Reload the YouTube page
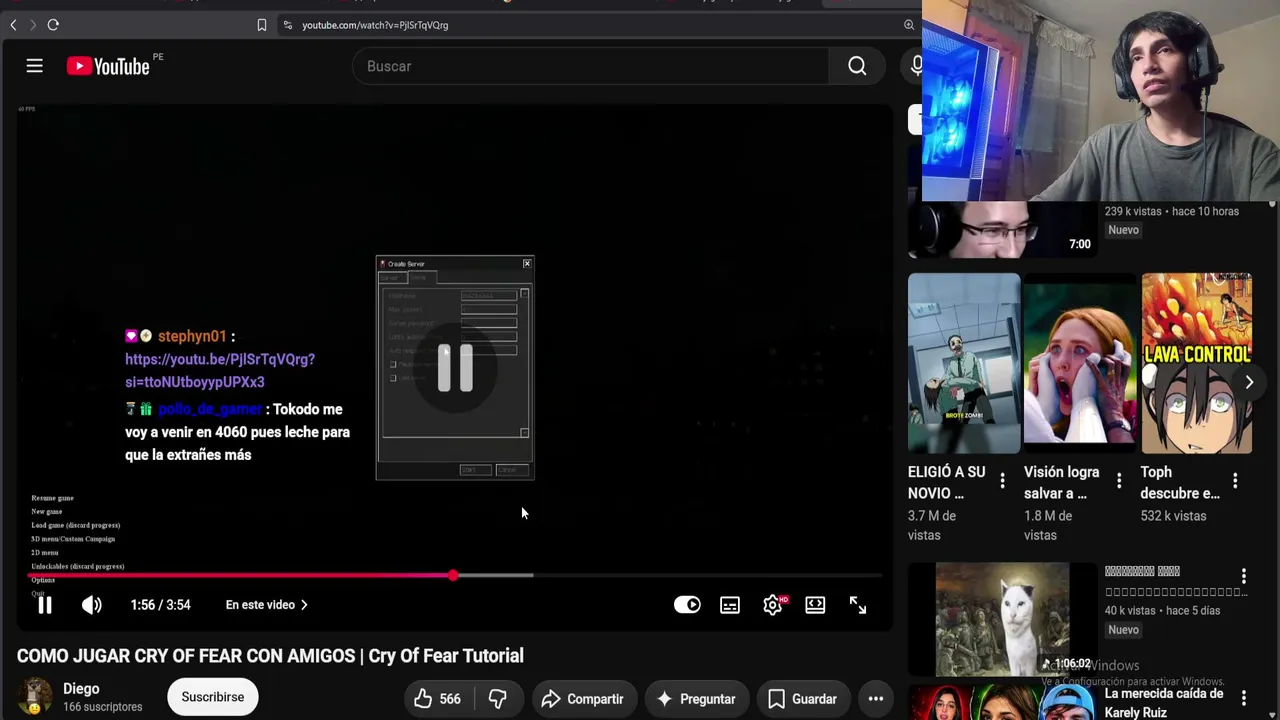Image resolution: width=1280 pixels, height=720 pixels. (53, 25)
